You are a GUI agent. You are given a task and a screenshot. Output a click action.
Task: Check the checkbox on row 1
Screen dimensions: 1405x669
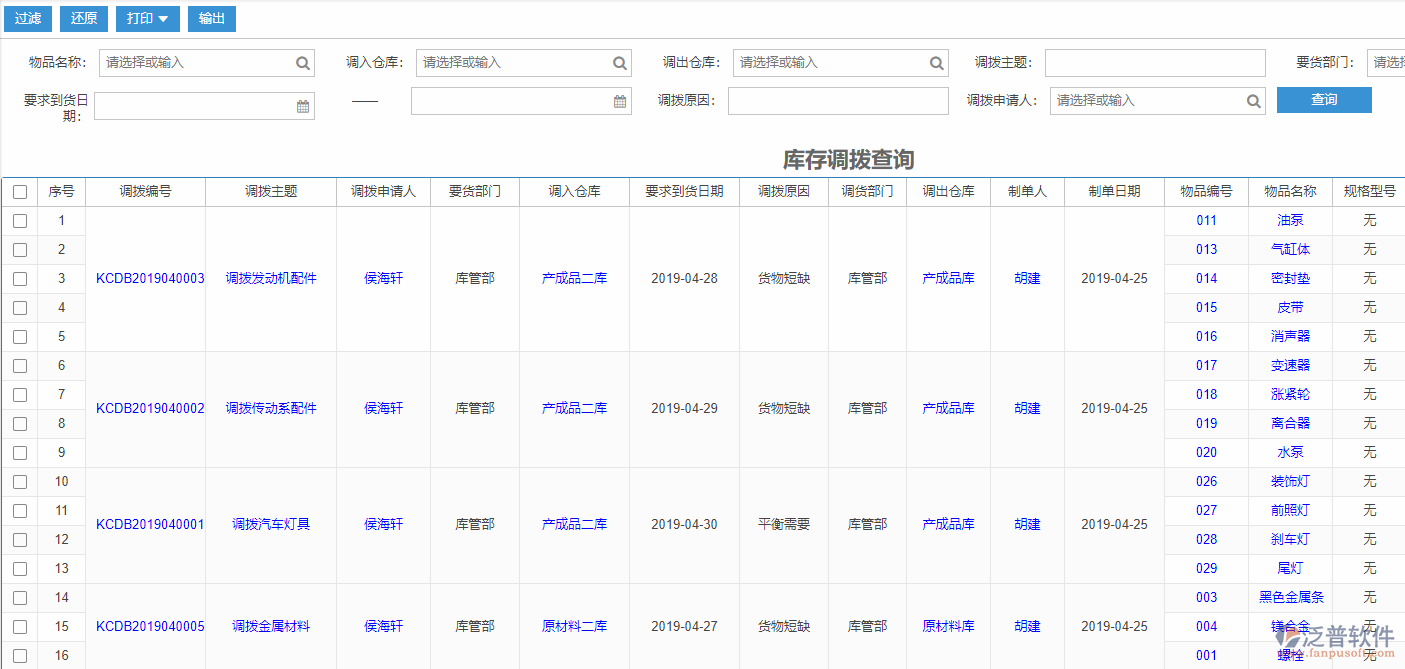(x=20, y=220)
